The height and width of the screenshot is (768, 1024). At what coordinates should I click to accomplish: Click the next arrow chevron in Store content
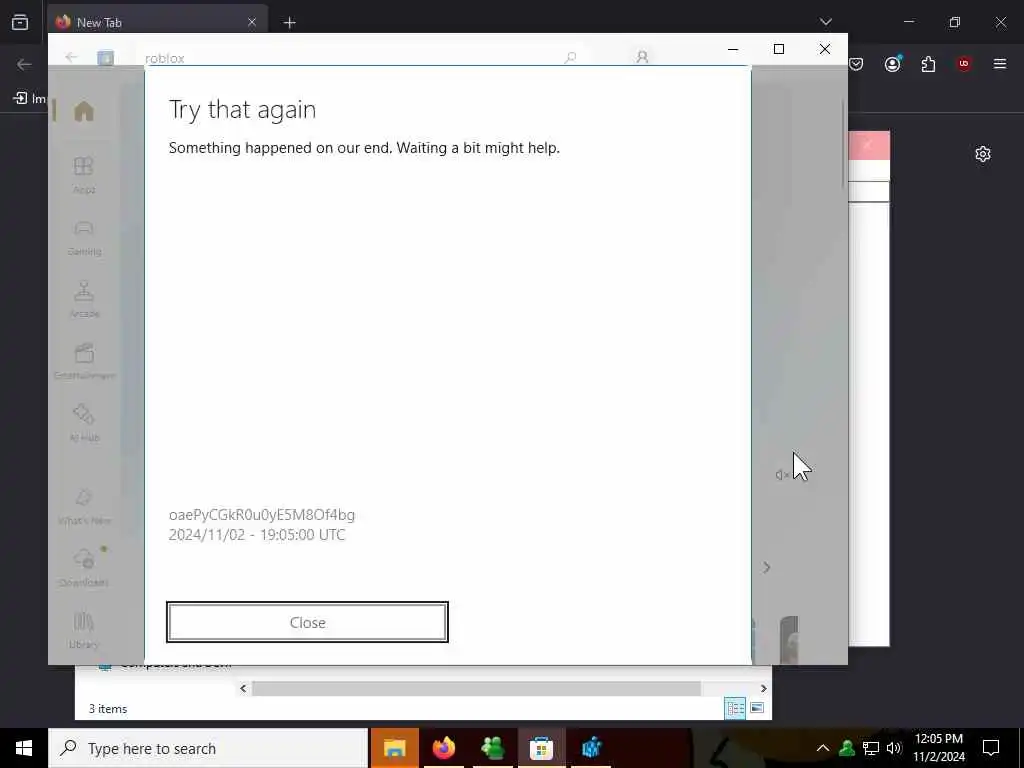[x=767, y=568]
